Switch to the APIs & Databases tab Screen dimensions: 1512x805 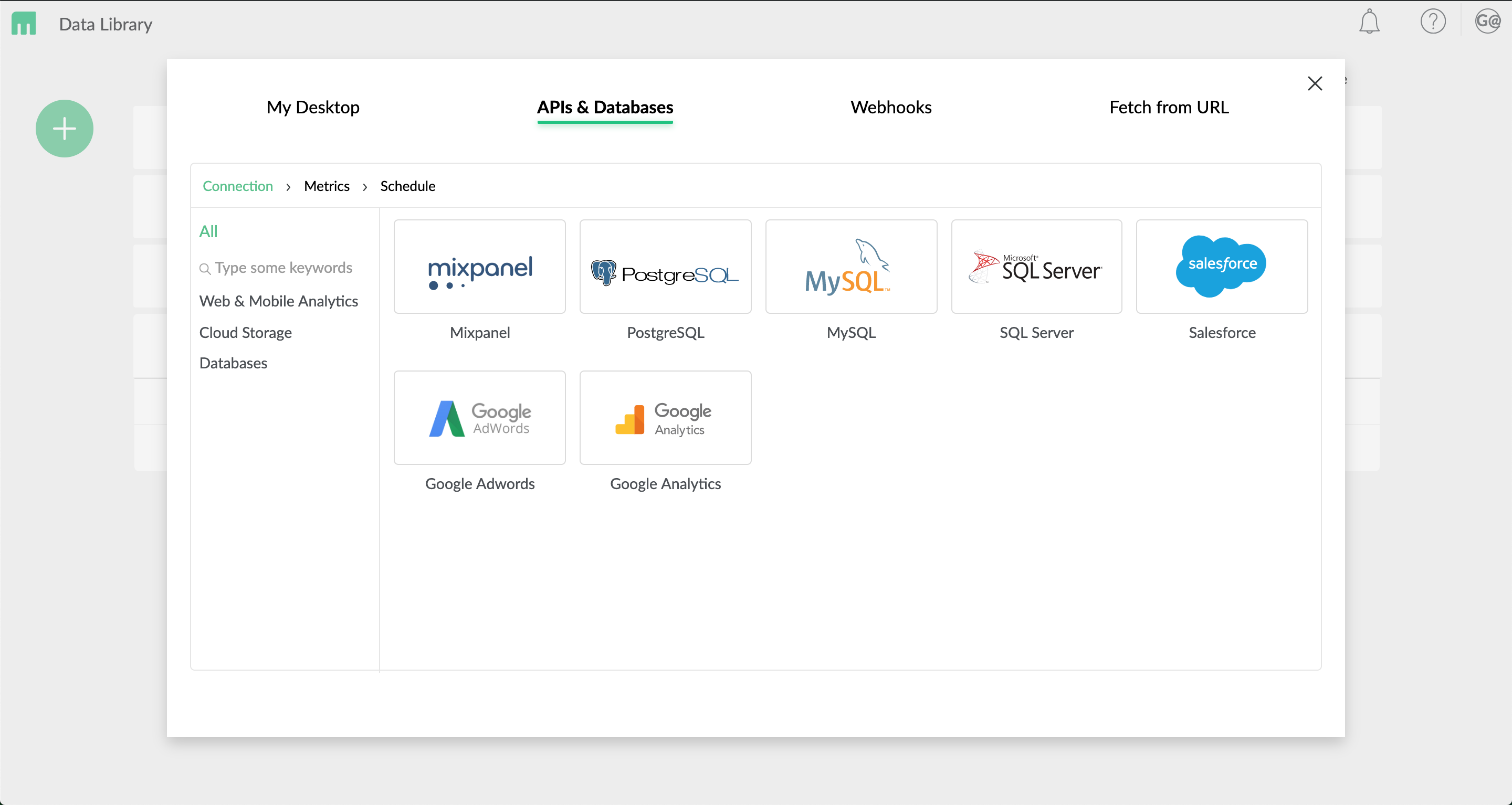[605, 108]
